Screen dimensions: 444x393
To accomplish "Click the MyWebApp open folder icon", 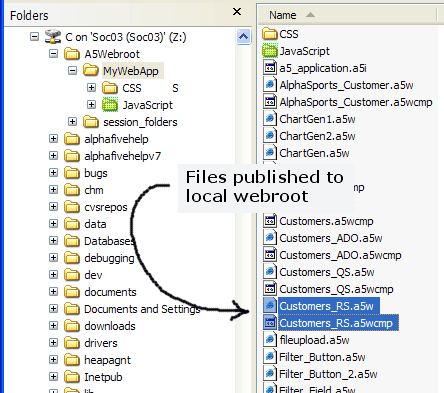I will [91, 70].
